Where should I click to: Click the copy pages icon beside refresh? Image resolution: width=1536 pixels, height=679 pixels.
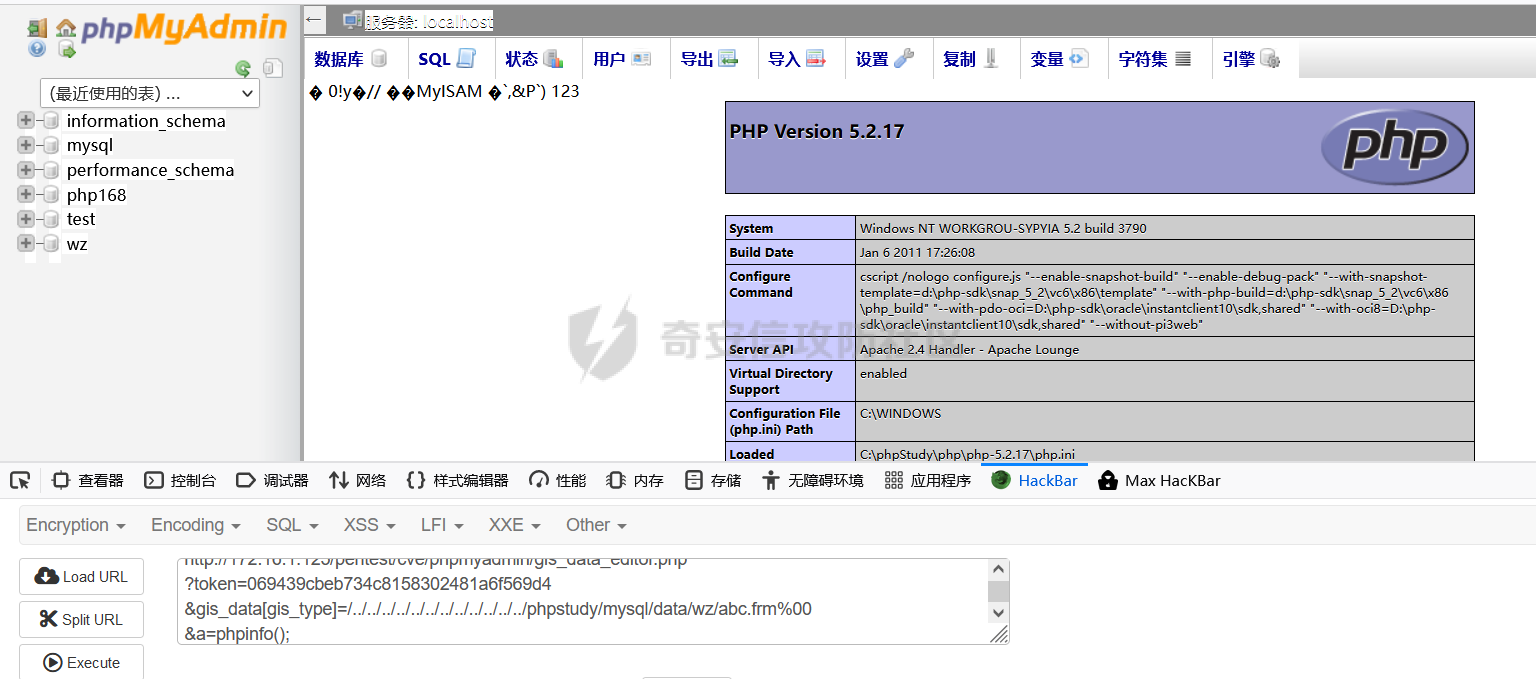[x=272, y=68]
